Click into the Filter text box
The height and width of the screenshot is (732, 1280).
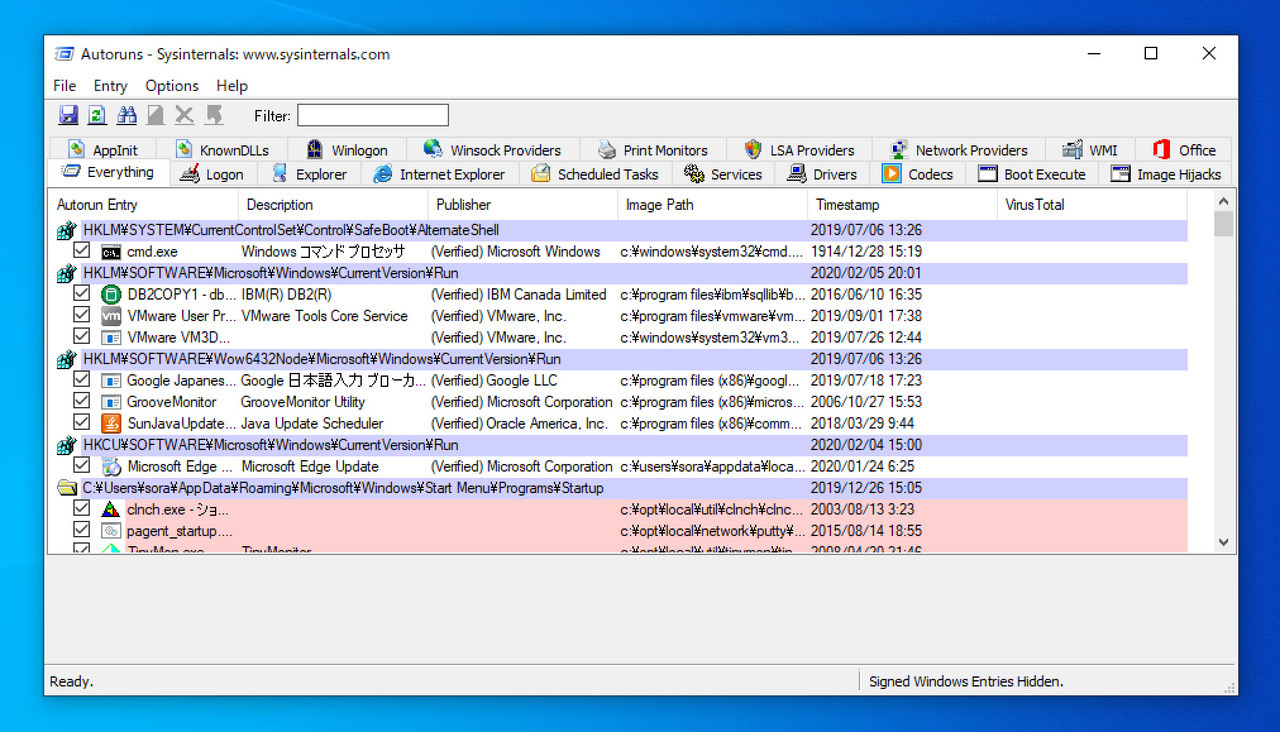pyautogui.click(x=372, y=116)
